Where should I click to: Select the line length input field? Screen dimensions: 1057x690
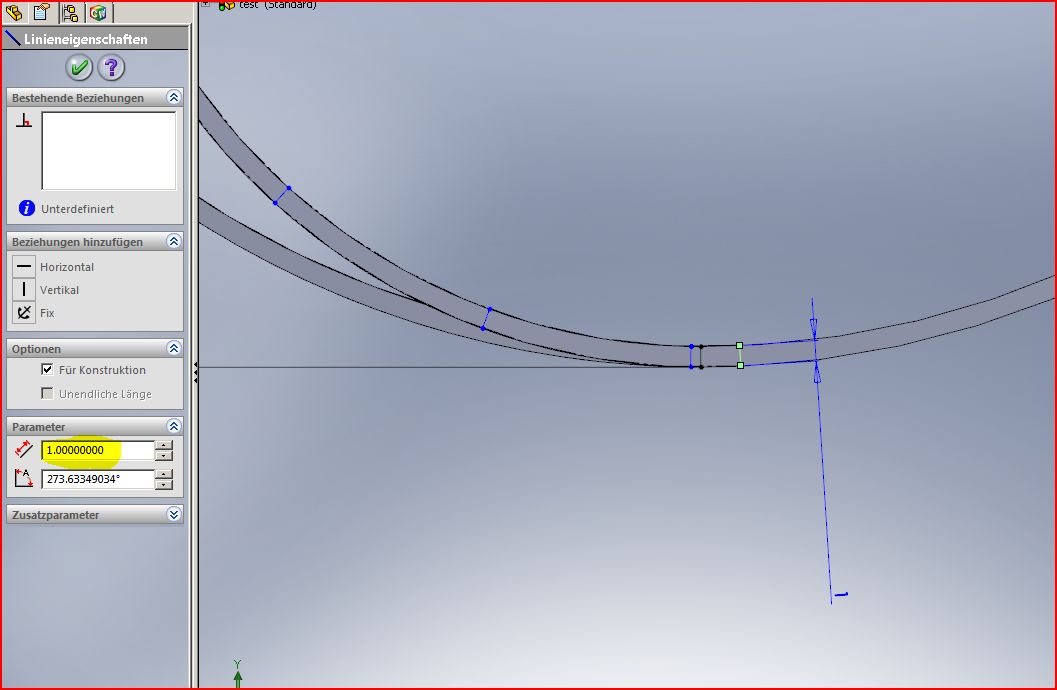pos(98,450)
